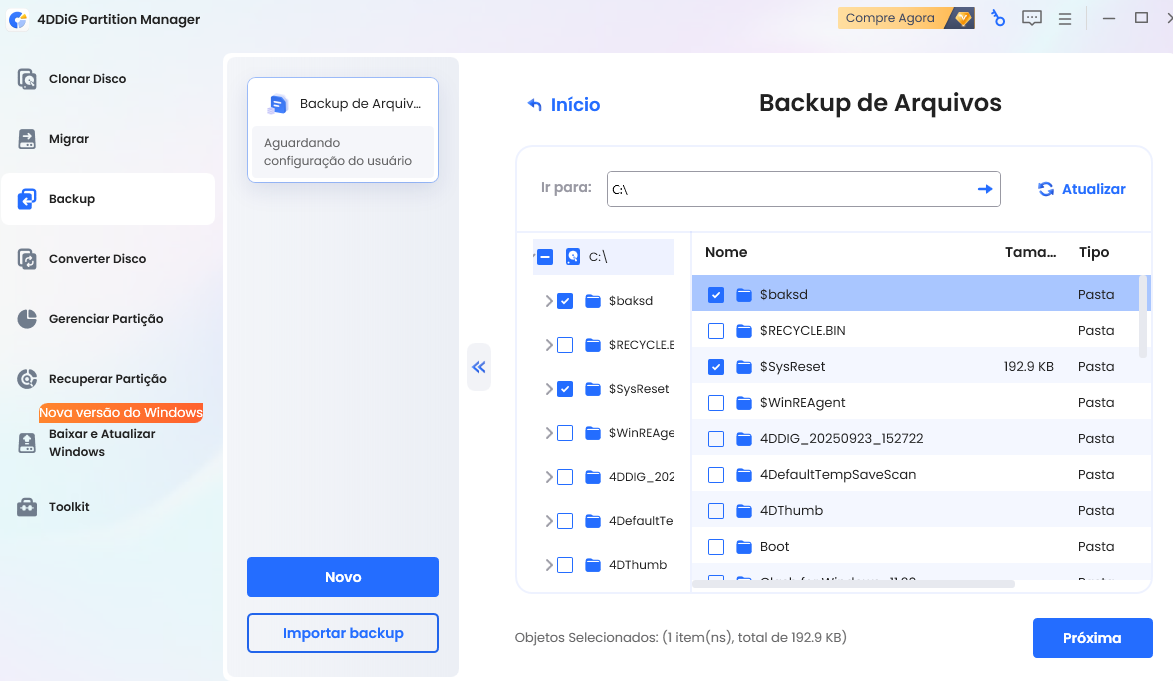Proceed by clicking Próxima
1173x681 pixels.
pyautogui.click(x=1092, y=637)
